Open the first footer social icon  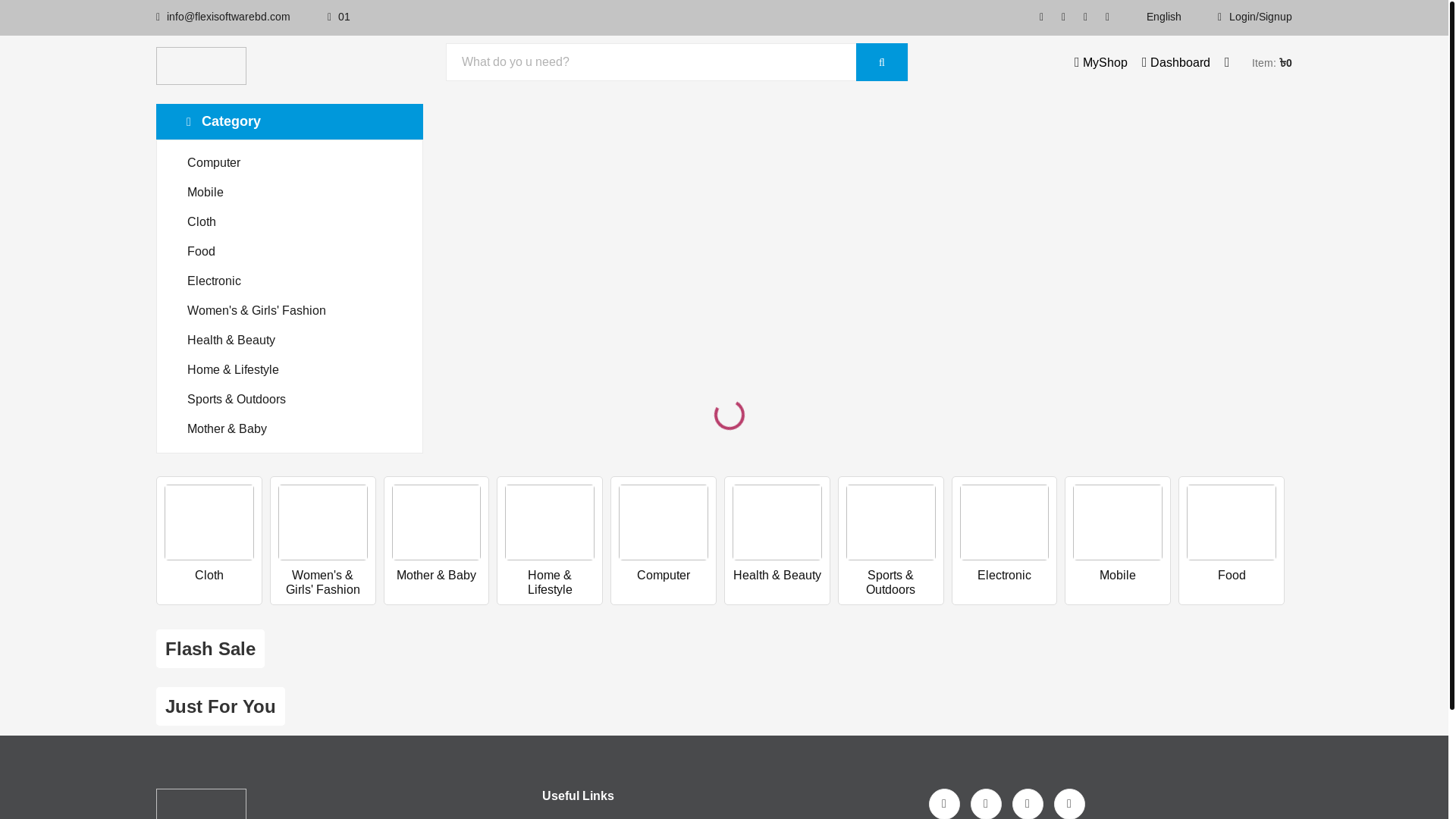[944, 803]
